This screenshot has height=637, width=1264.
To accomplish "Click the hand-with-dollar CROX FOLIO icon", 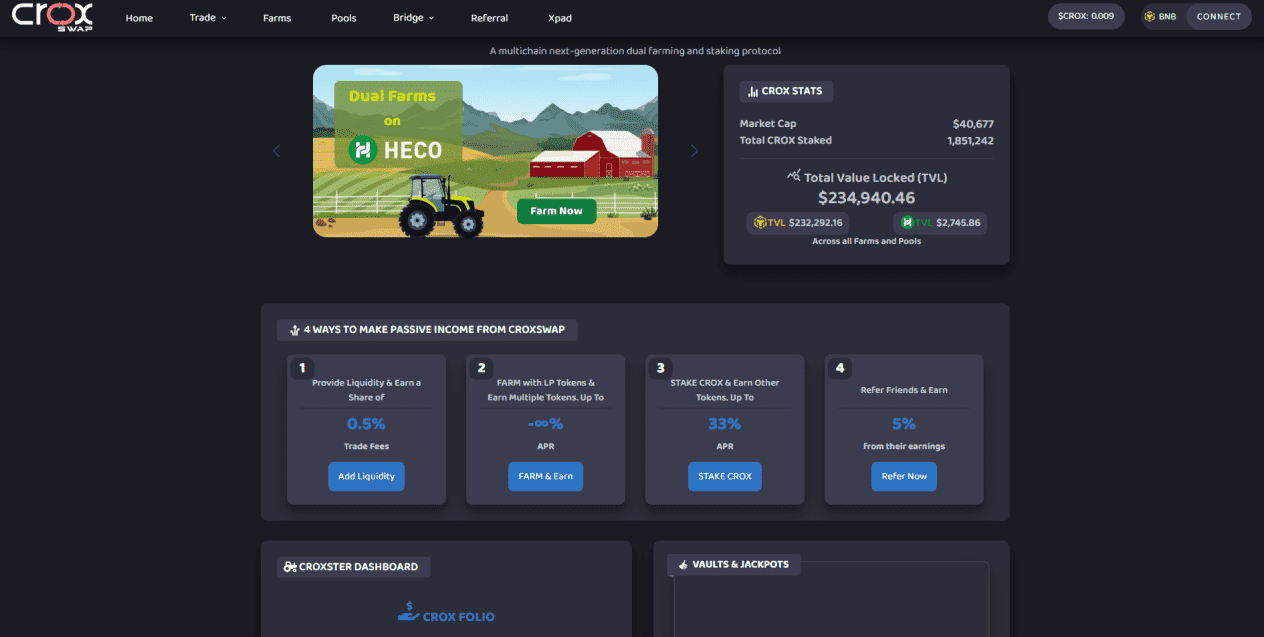I will (408, 612).
